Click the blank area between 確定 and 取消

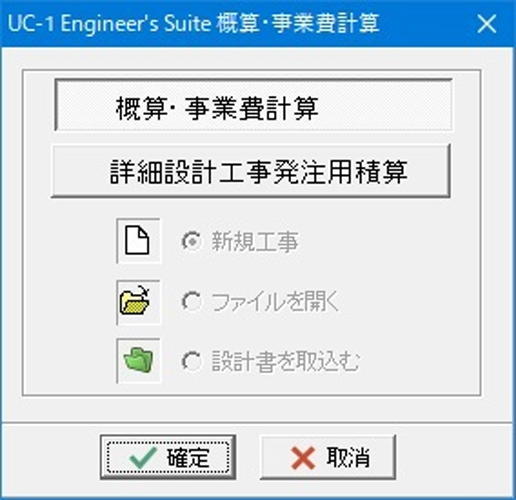[248, 457]
